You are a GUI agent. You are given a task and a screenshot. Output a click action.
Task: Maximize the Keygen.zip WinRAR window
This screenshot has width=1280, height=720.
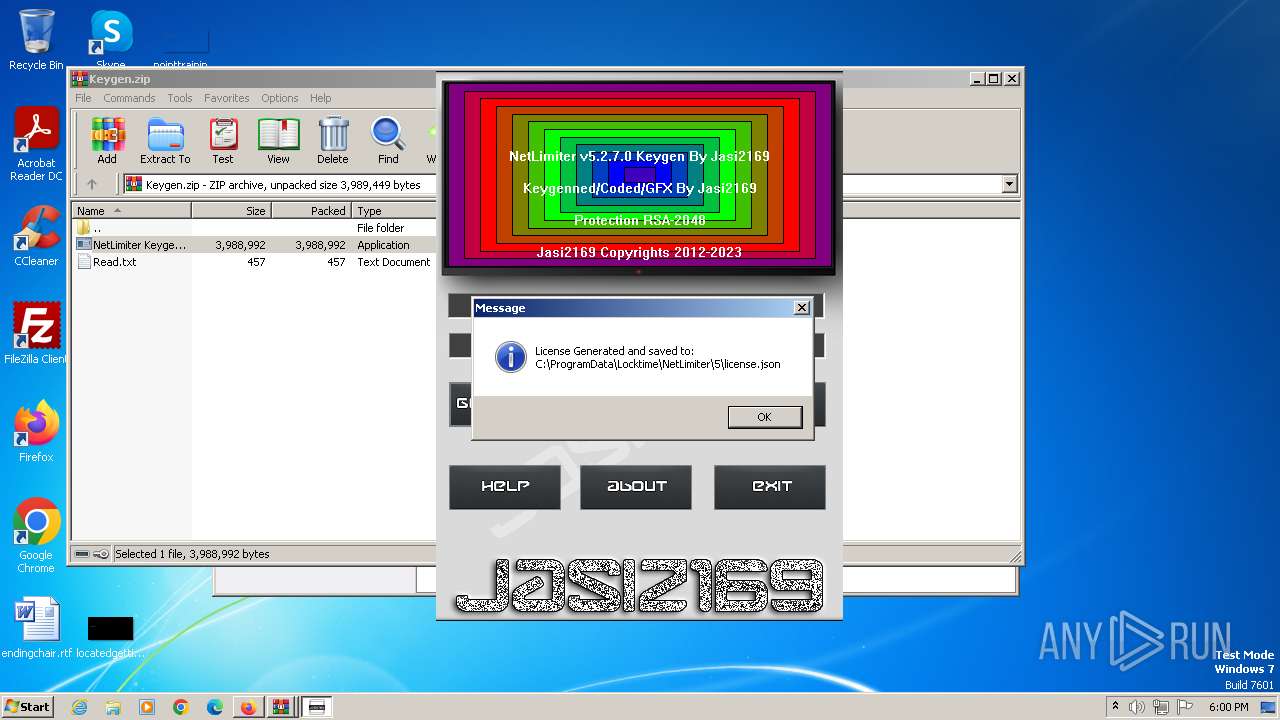click(x=993, y=79)
